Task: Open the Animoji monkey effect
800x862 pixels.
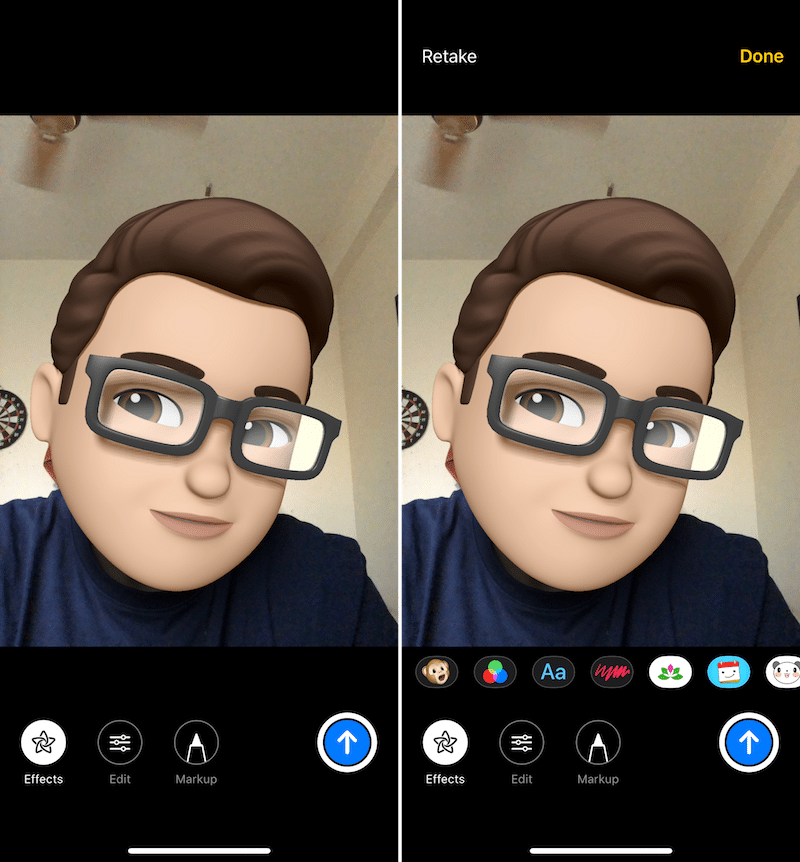Action: (436, 671)
